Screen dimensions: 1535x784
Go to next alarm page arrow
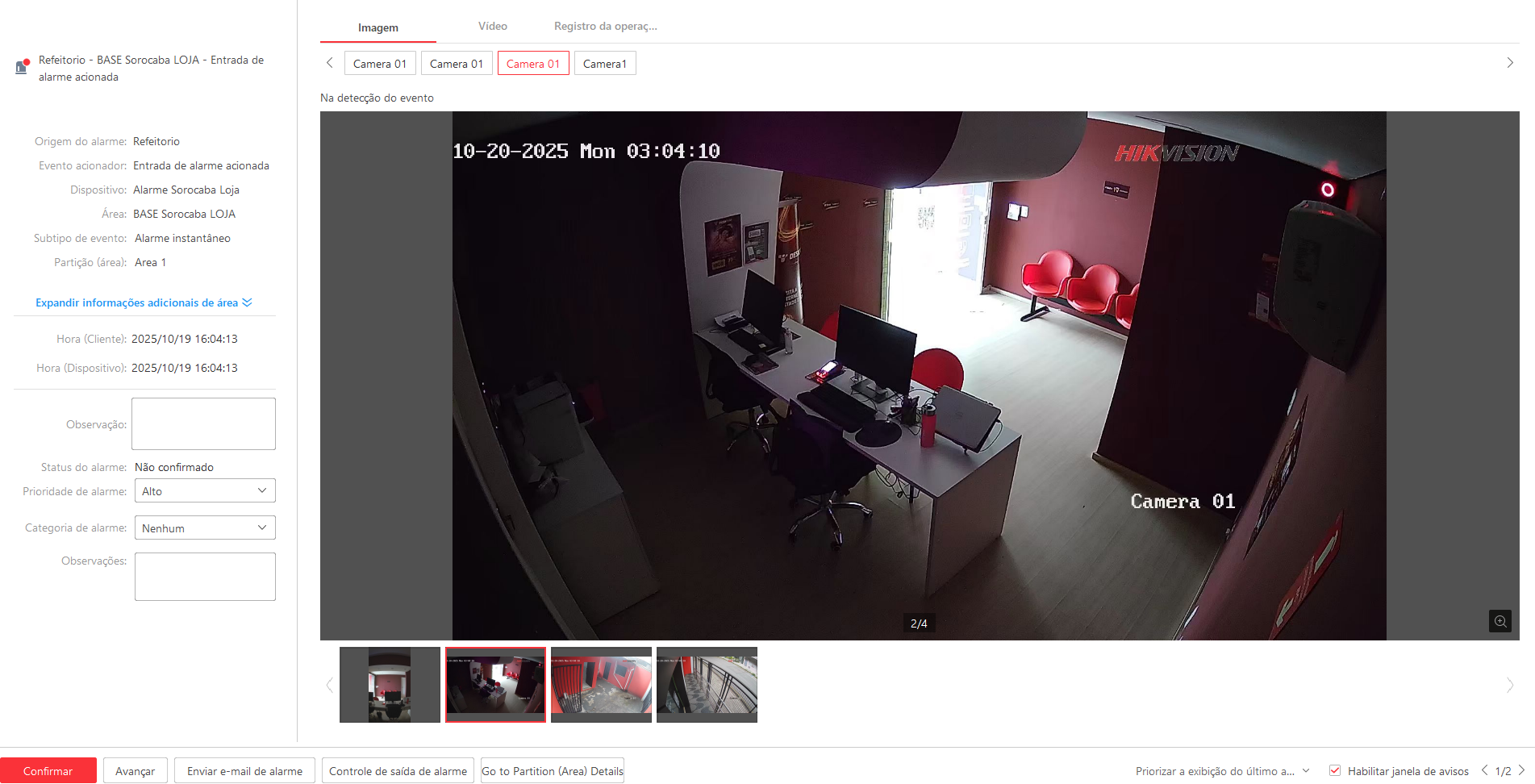1522,770
